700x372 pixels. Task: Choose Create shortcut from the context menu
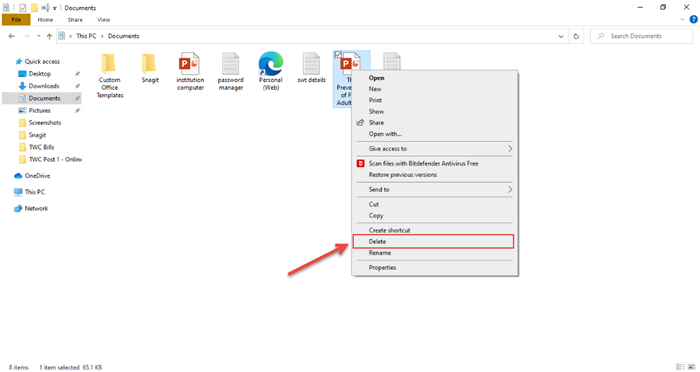pyautogui.click(x=435, y=230)
